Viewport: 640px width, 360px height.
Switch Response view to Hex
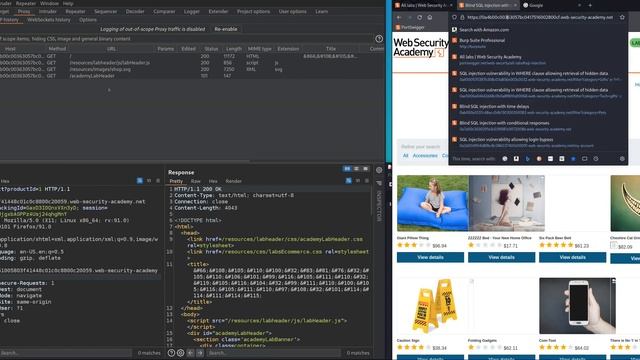213,181
